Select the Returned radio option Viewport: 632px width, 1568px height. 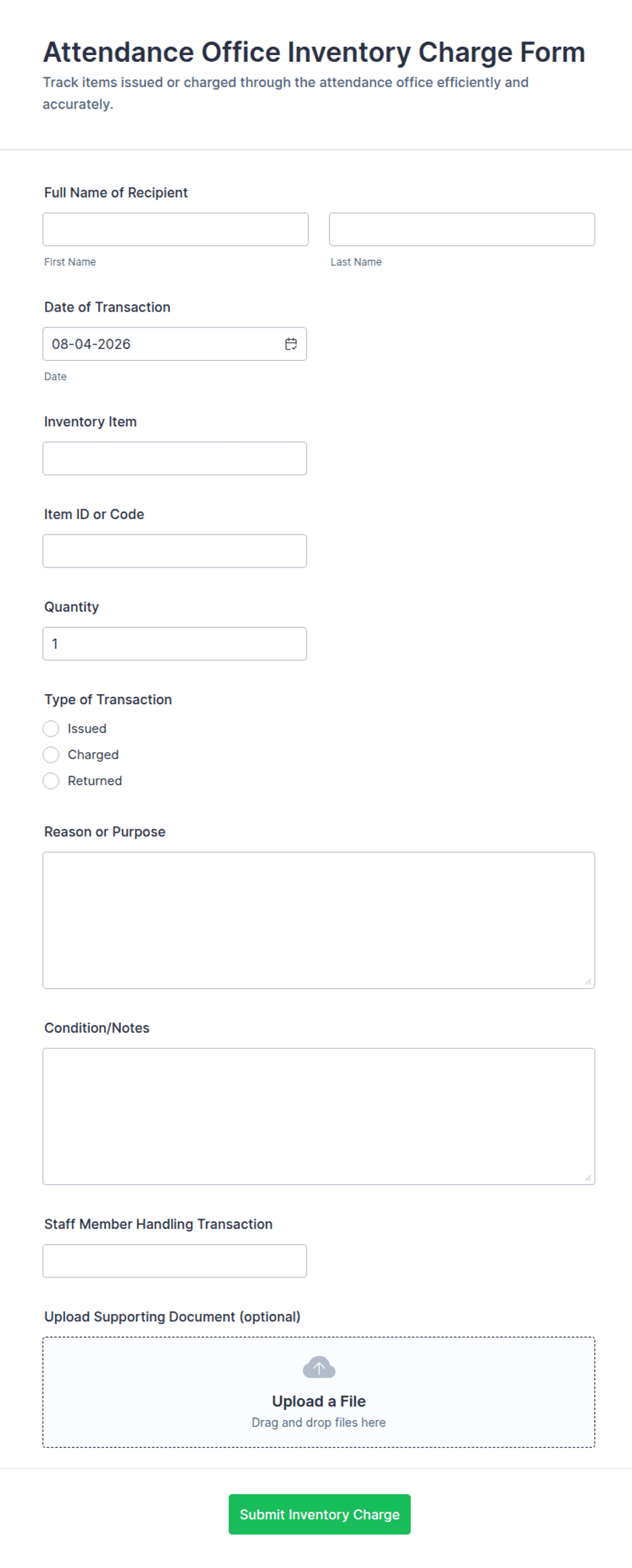tap(51, 781)
